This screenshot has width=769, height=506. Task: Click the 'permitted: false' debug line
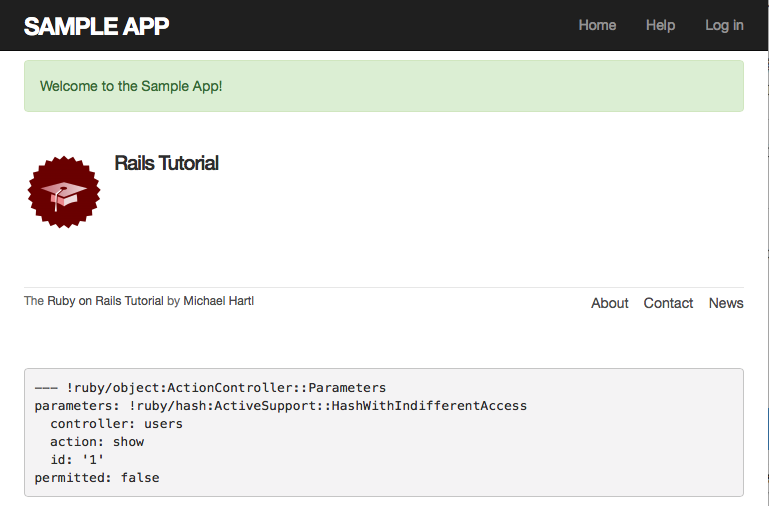[x=97, y=478]
